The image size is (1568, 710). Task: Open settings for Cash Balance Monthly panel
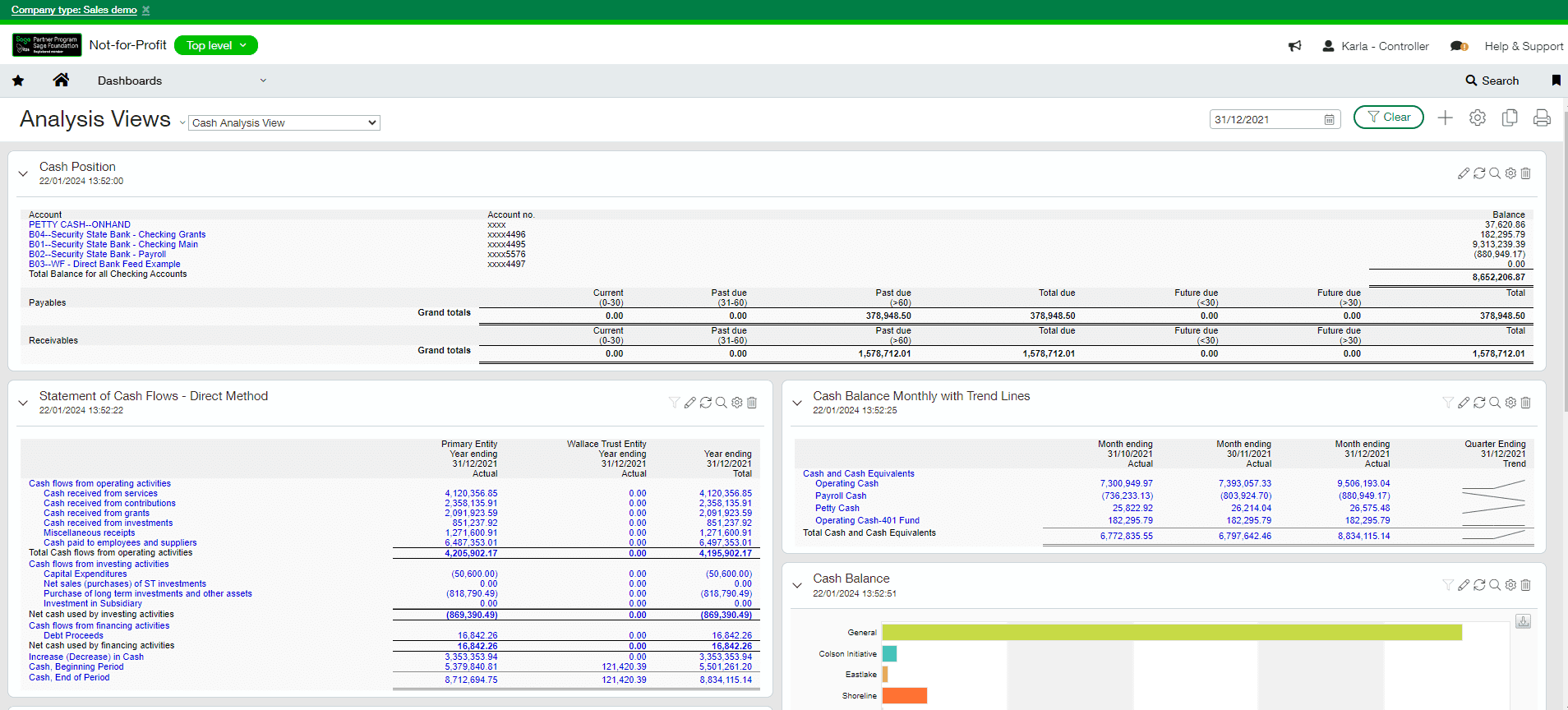click(1510, 403)
